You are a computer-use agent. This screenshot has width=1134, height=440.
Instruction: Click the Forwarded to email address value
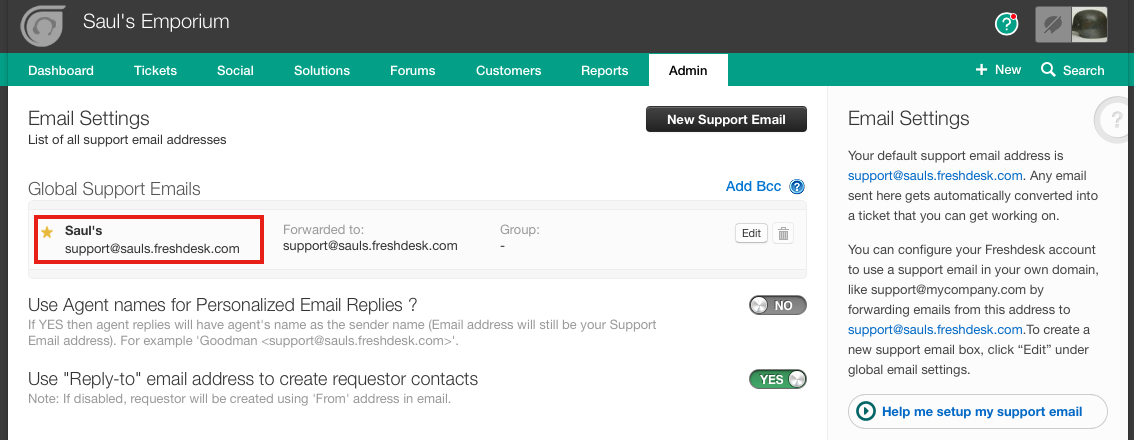point(370,246)
